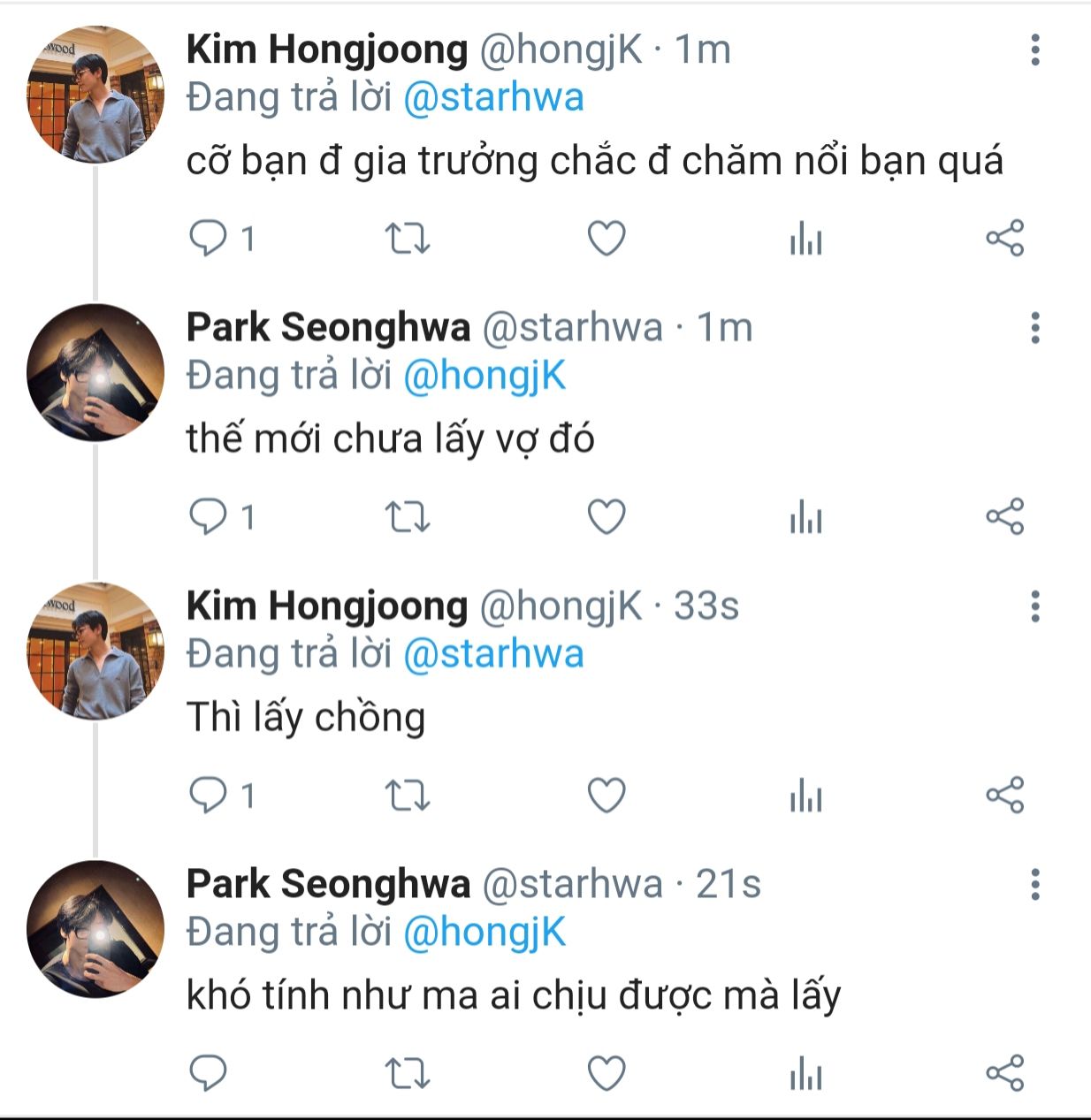Open @hongjK mention in the last tweet

point(484,933)
